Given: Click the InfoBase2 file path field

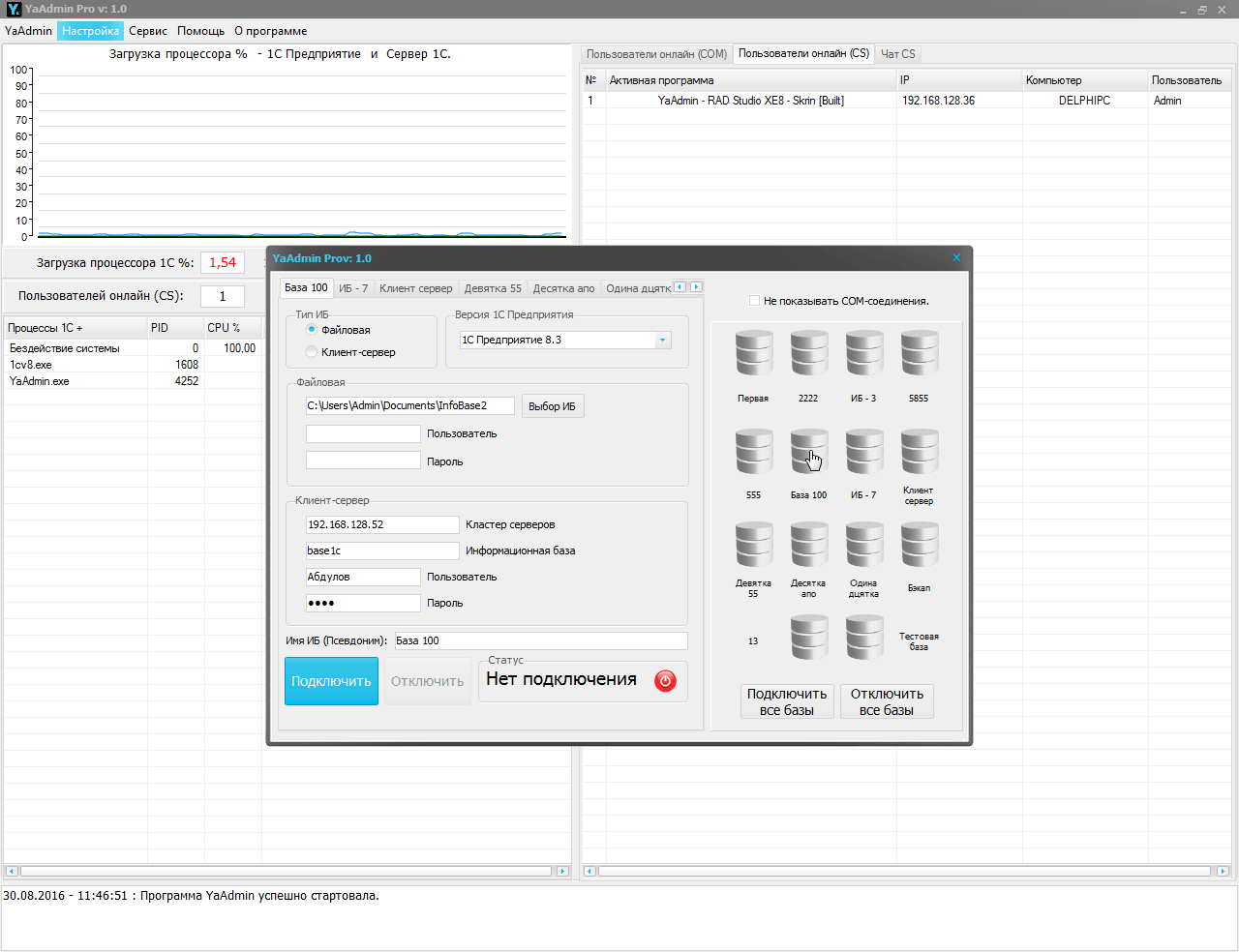Looking at the screenshot, I should (410, 405).
